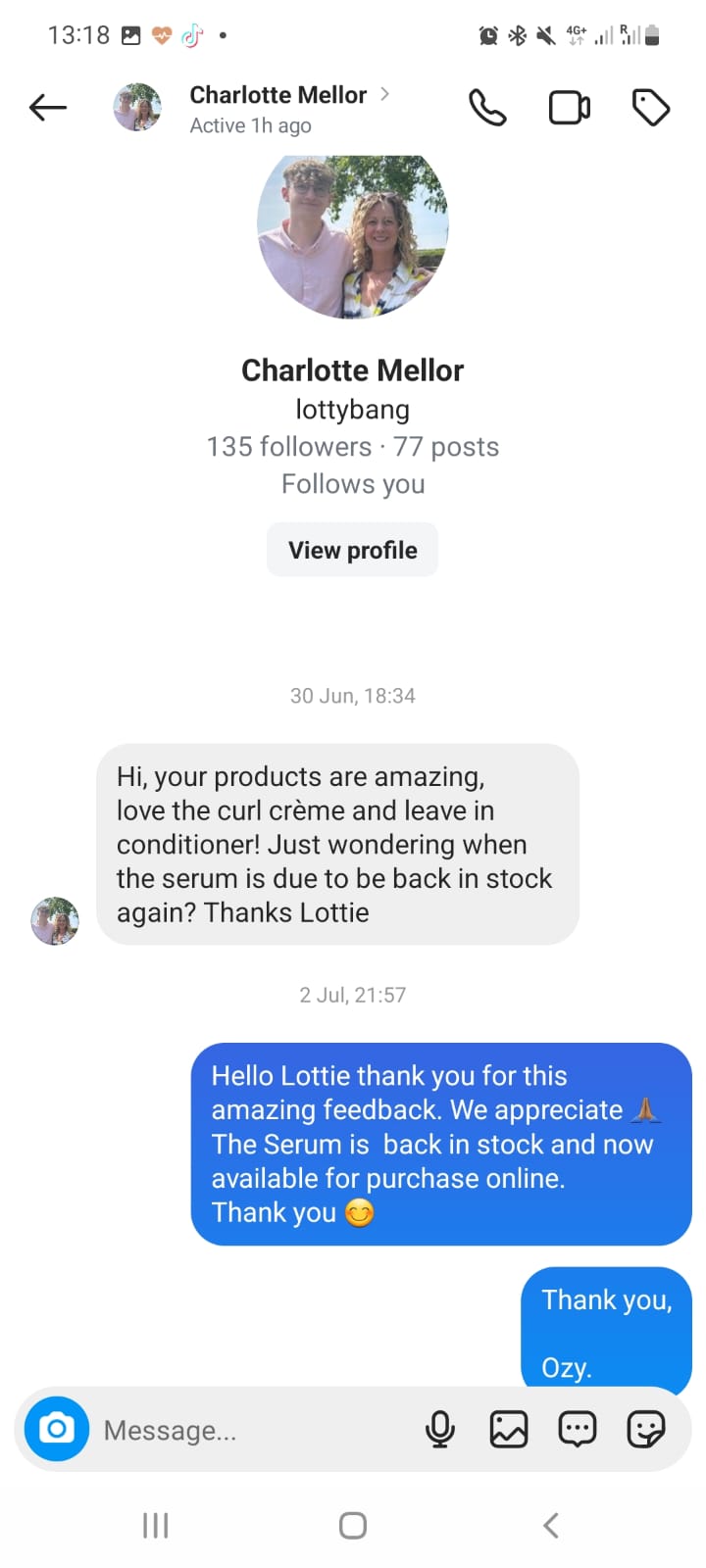Screen dimensions: 706x1568
Task: Open chat details via Charlotte Mellor's header name
Action: point(277,95)
